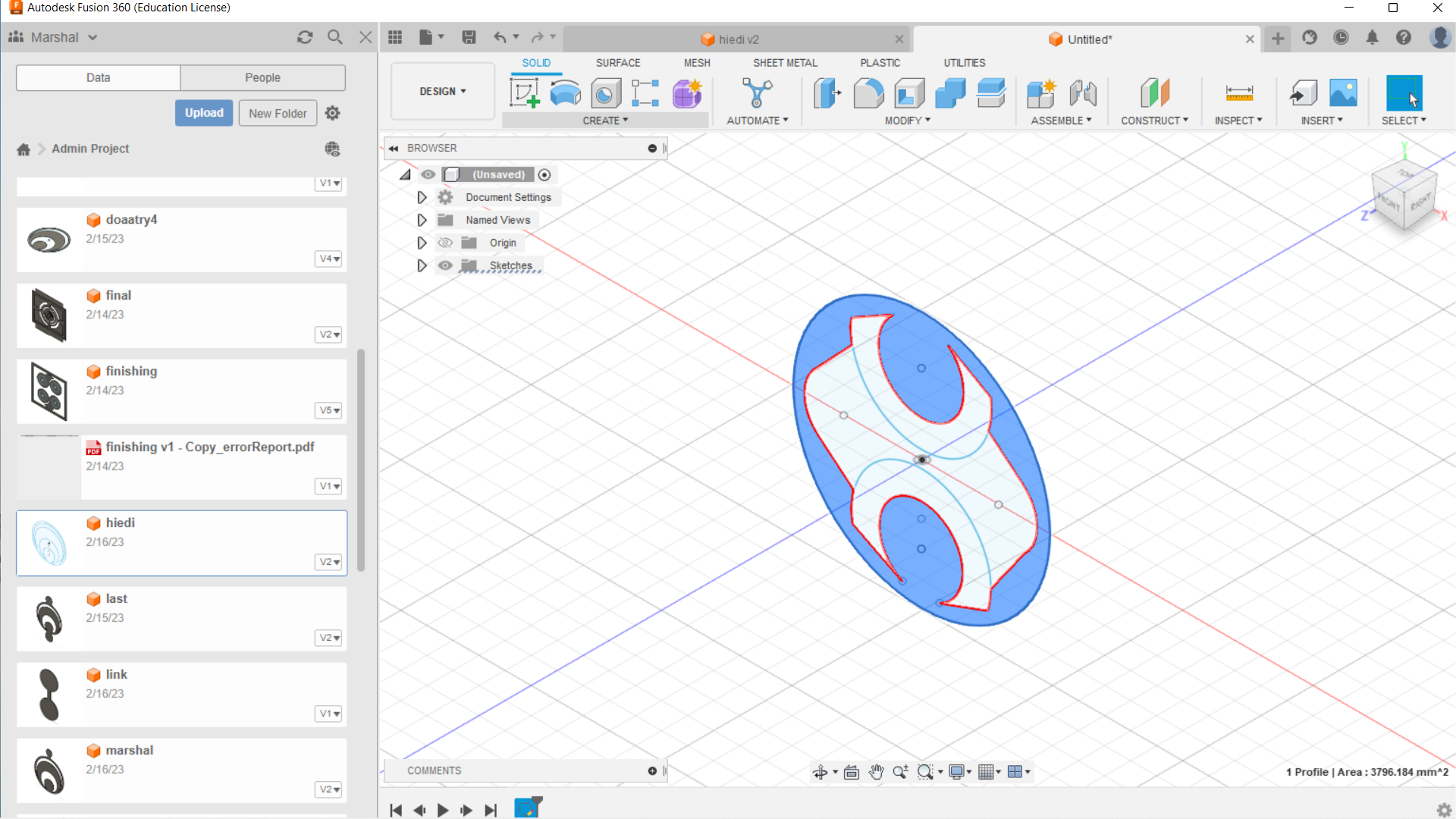Click the data panel vertical scrollbar

pos(361,460)
